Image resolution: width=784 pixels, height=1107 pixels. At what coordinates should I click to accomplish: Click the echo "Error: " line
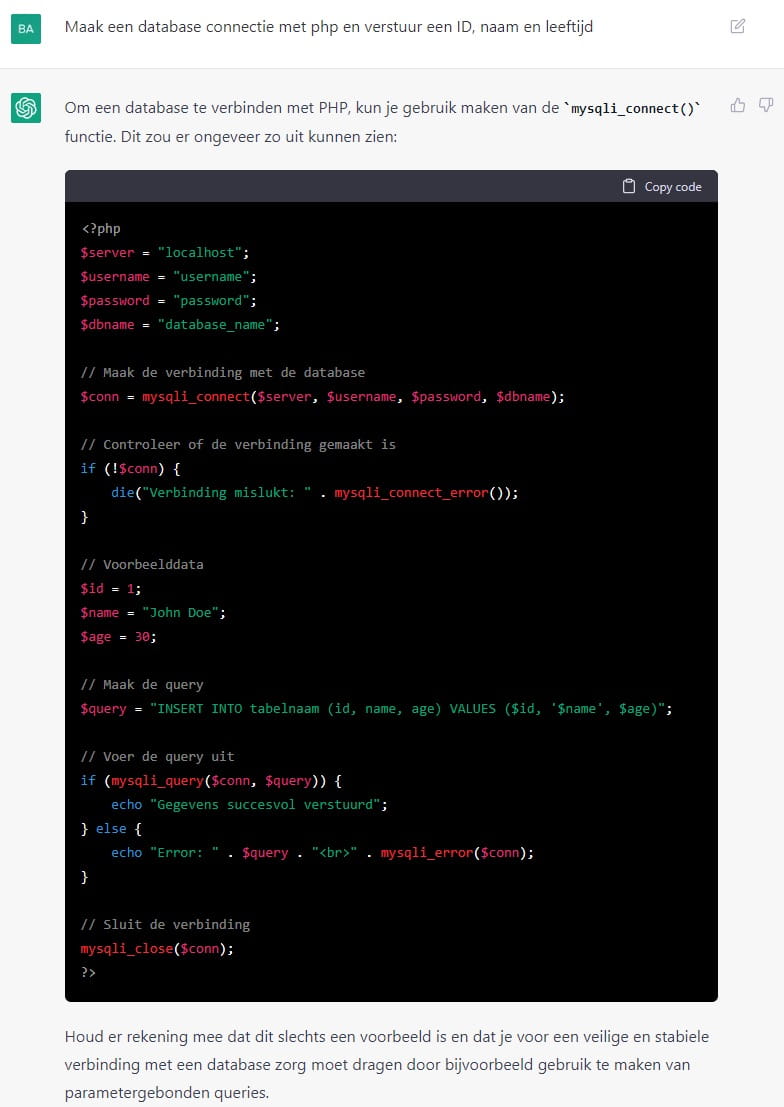(322, 853)
